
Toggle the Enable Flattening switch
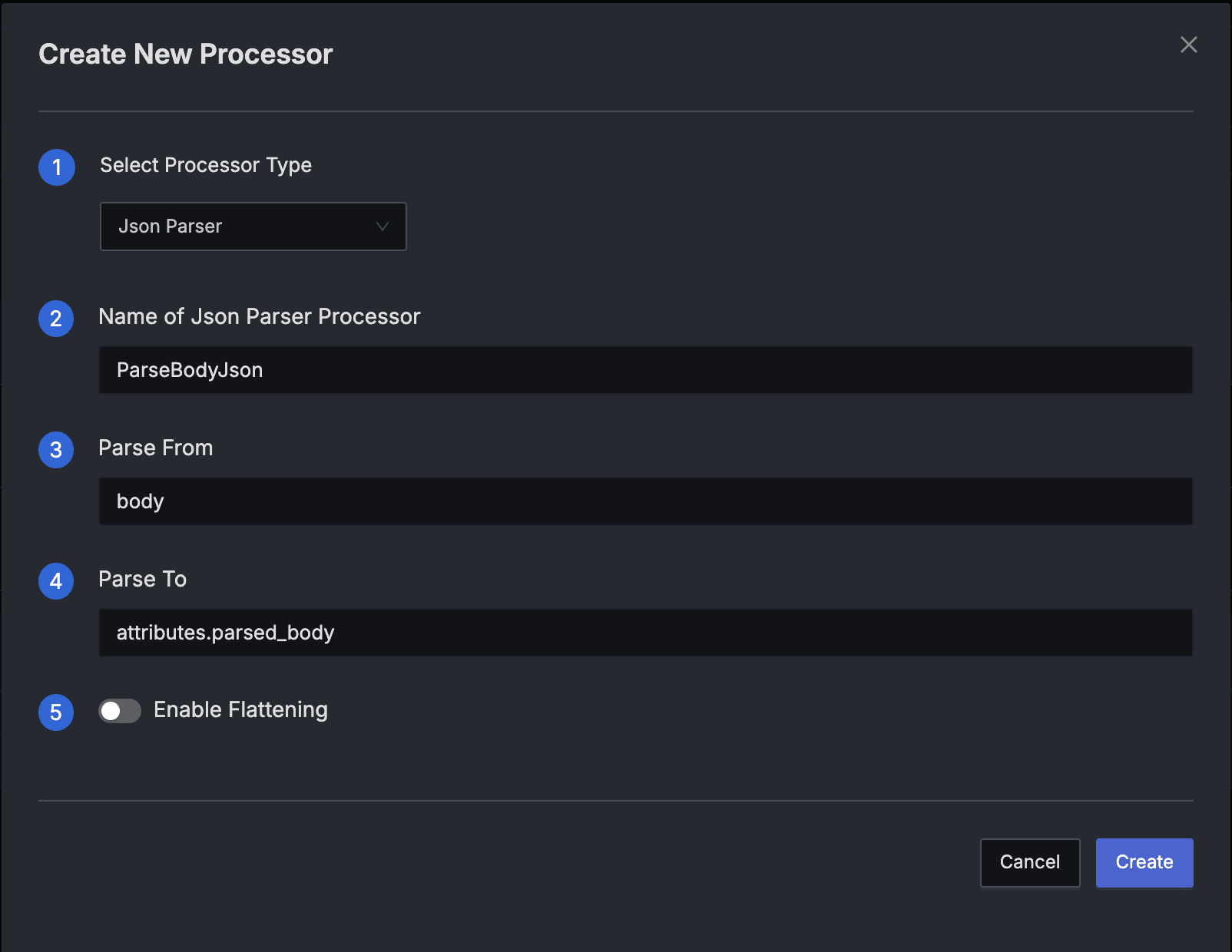tap(120, 711)
